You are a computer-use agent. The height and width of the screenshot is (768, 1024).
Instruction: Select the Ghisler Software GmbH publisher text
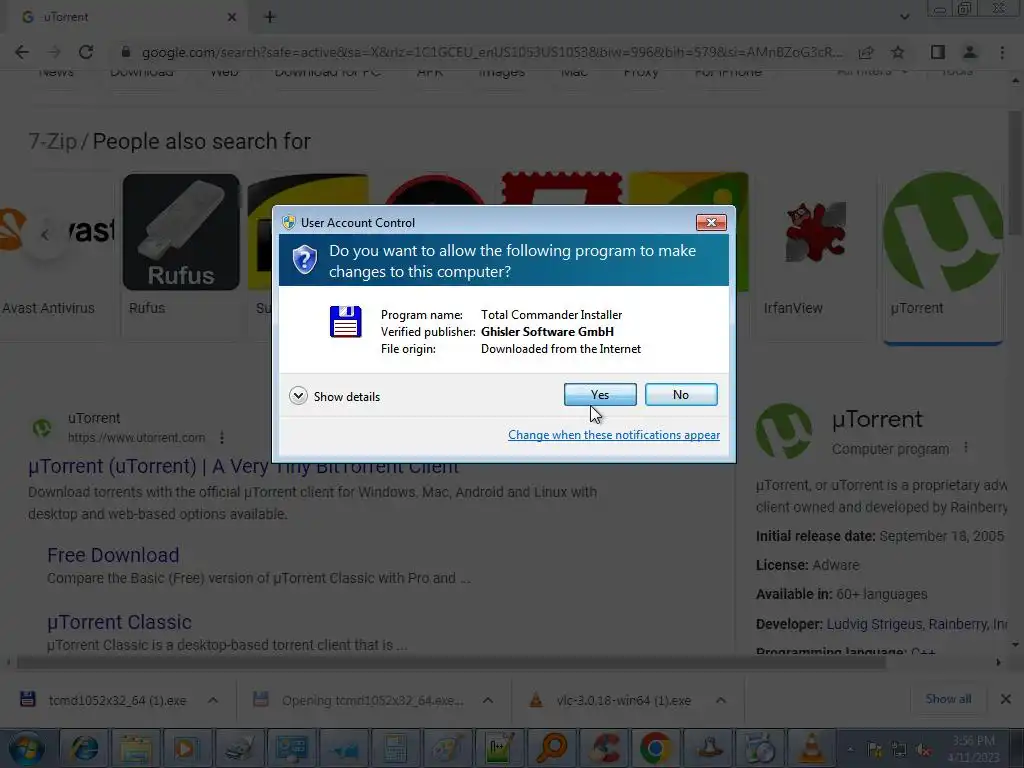click(x=547, y=332)
